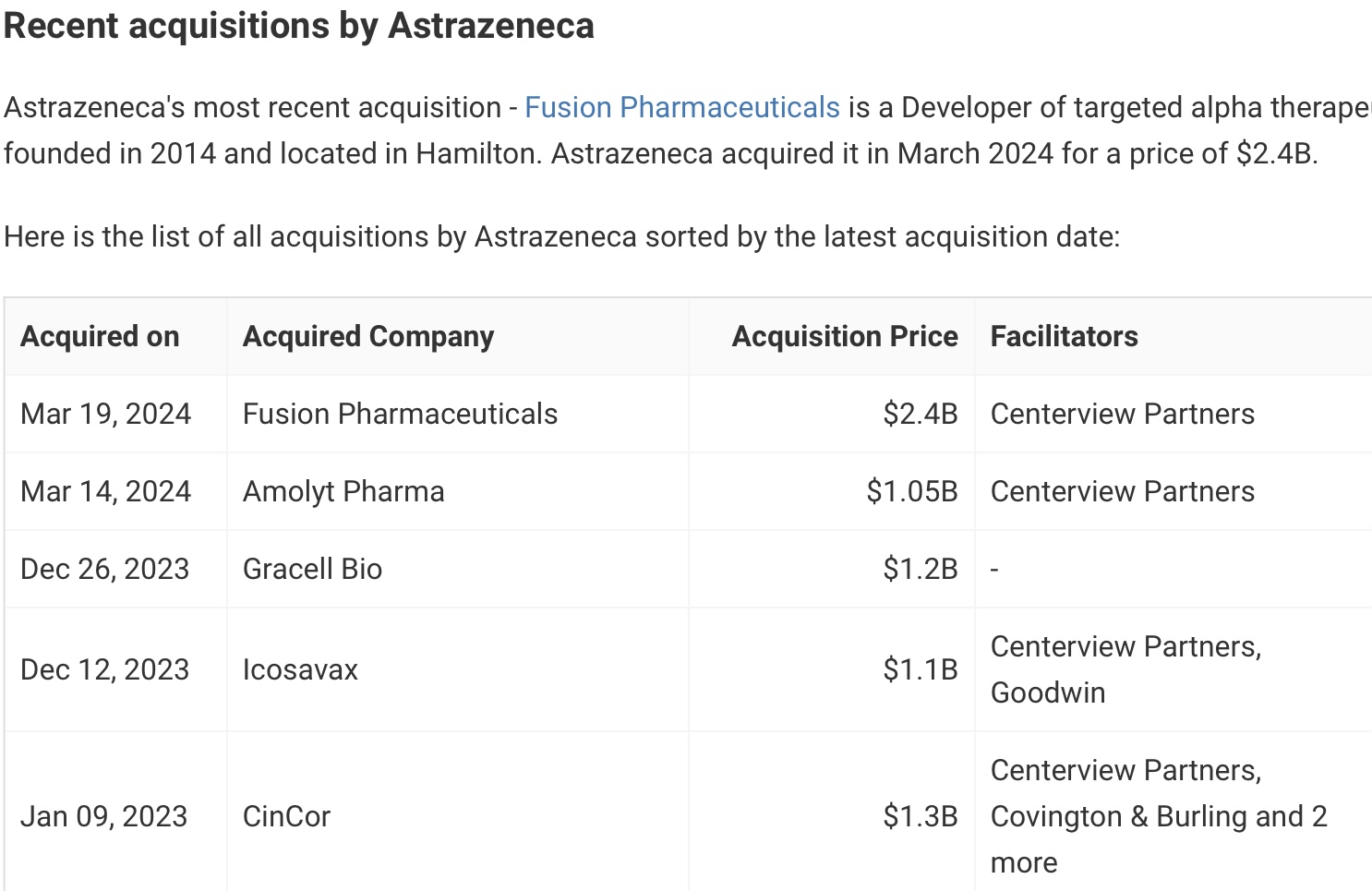The height and width of the screenshot is (891, 1372).
Task: Select Amolyt Pharma company cell
Action: [x=343, y=492]
